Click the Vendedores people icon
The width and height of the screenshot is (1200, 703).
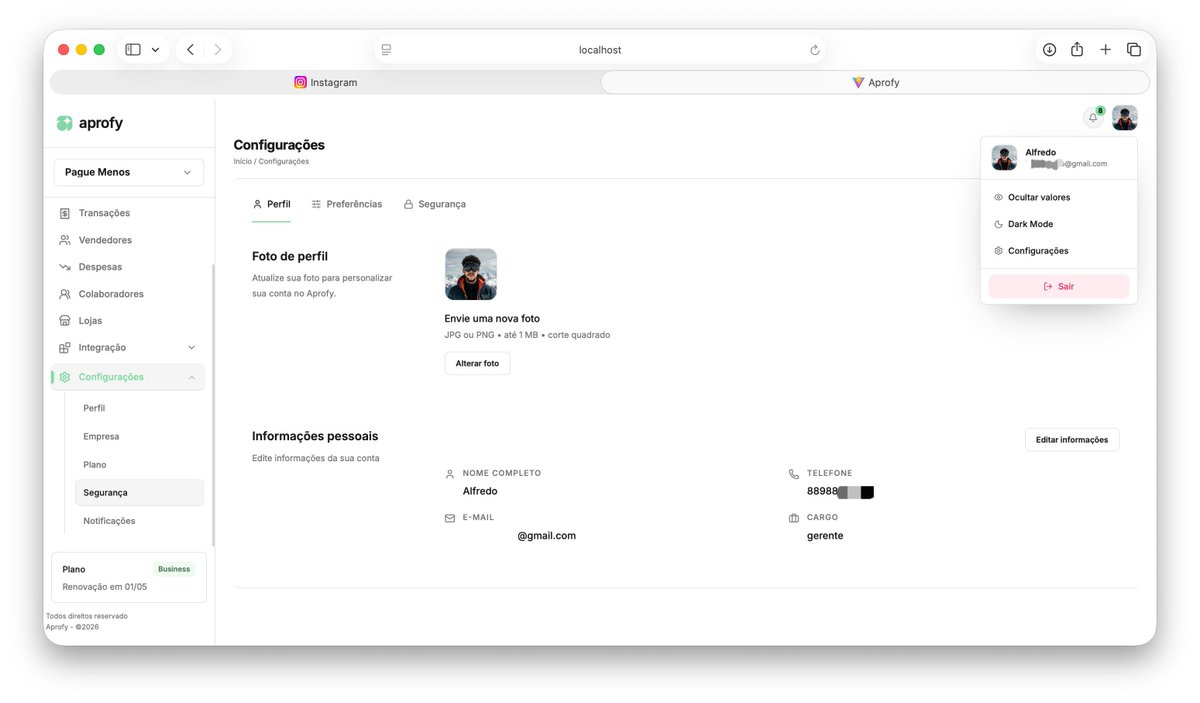[65, 240]
